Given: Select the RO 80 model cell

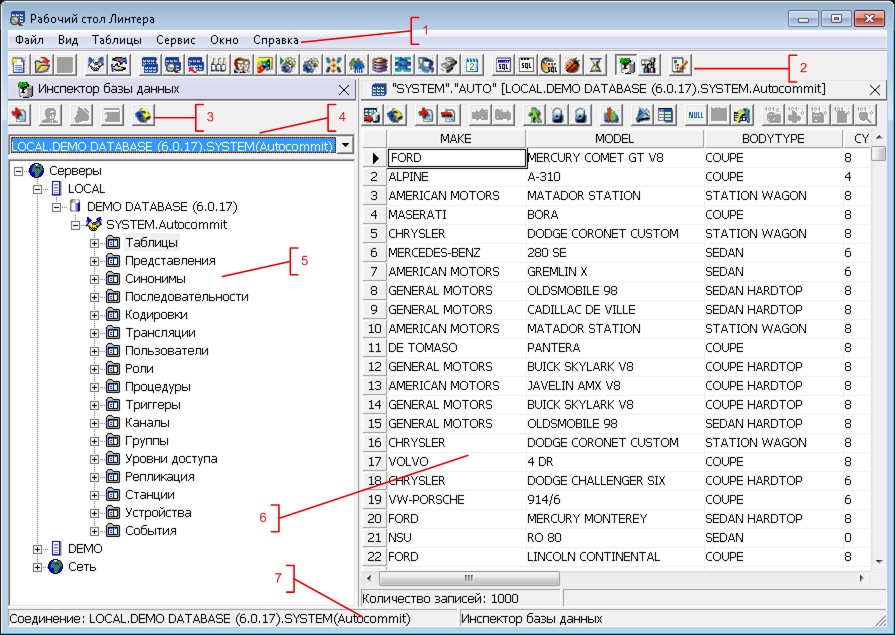Looking at the screenshot, I should [615, 538].
